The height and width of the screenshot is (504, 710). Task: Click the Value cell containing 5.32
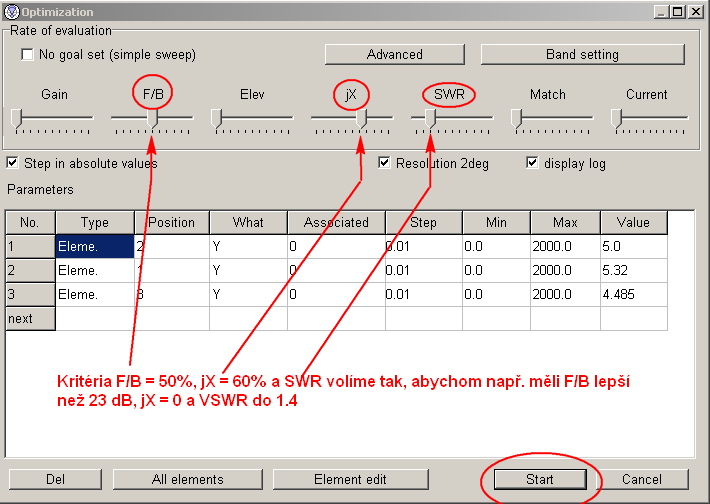633,270
